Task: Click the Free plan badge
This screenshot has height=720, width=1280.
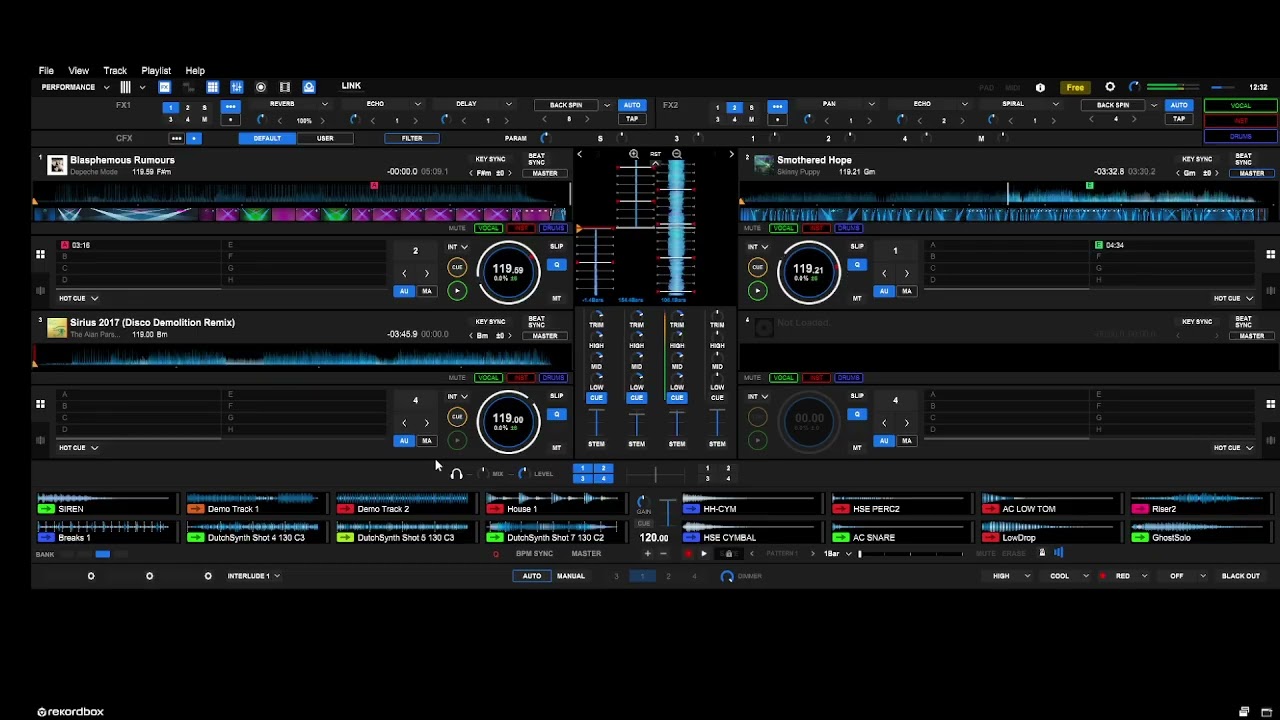Action: coord(1075,88)
